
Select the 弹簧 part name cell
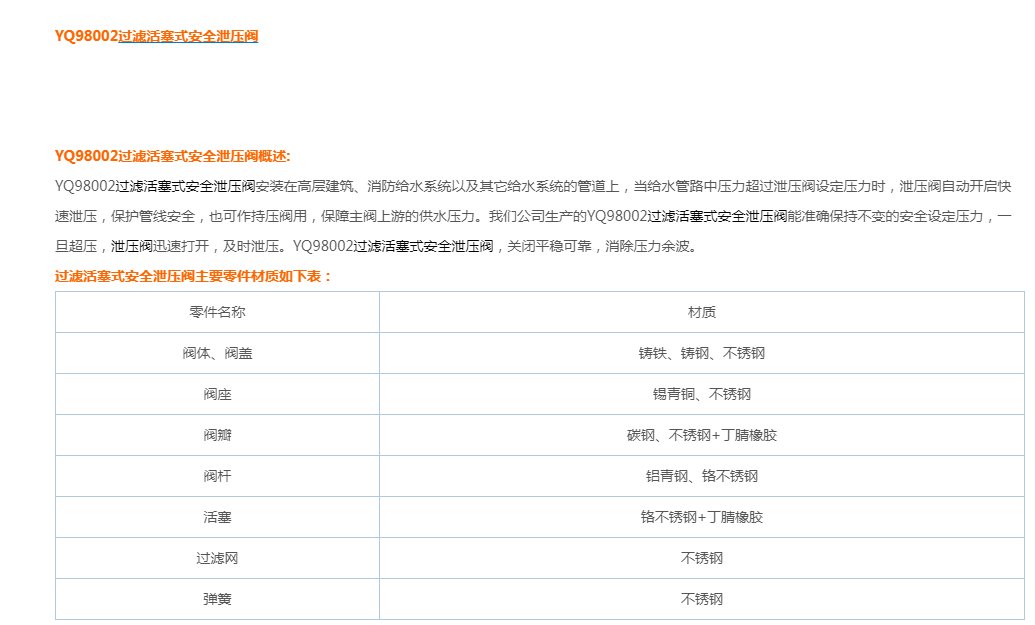click(217, 599)
